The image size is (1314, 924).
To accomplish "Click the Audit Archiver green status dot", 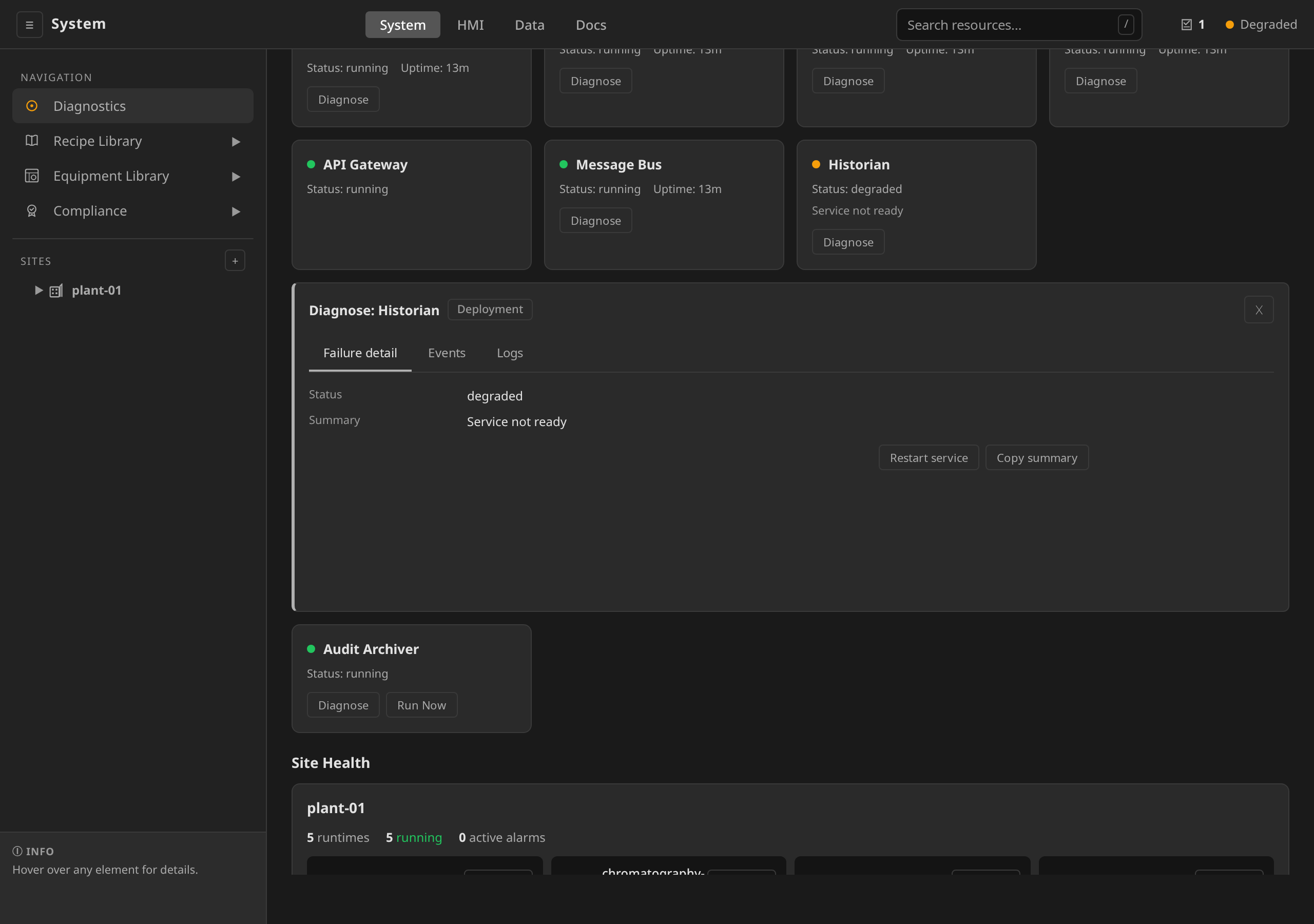I will pos(311,649).
